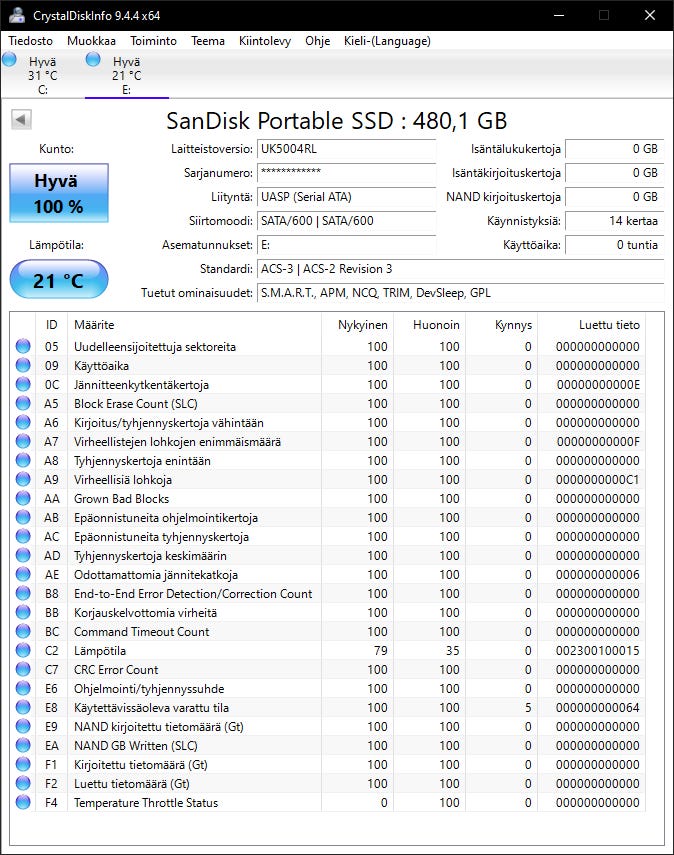Open the Kiintolevy menu
The width and height of the screenshot is (674, 855).
[265, 41]
